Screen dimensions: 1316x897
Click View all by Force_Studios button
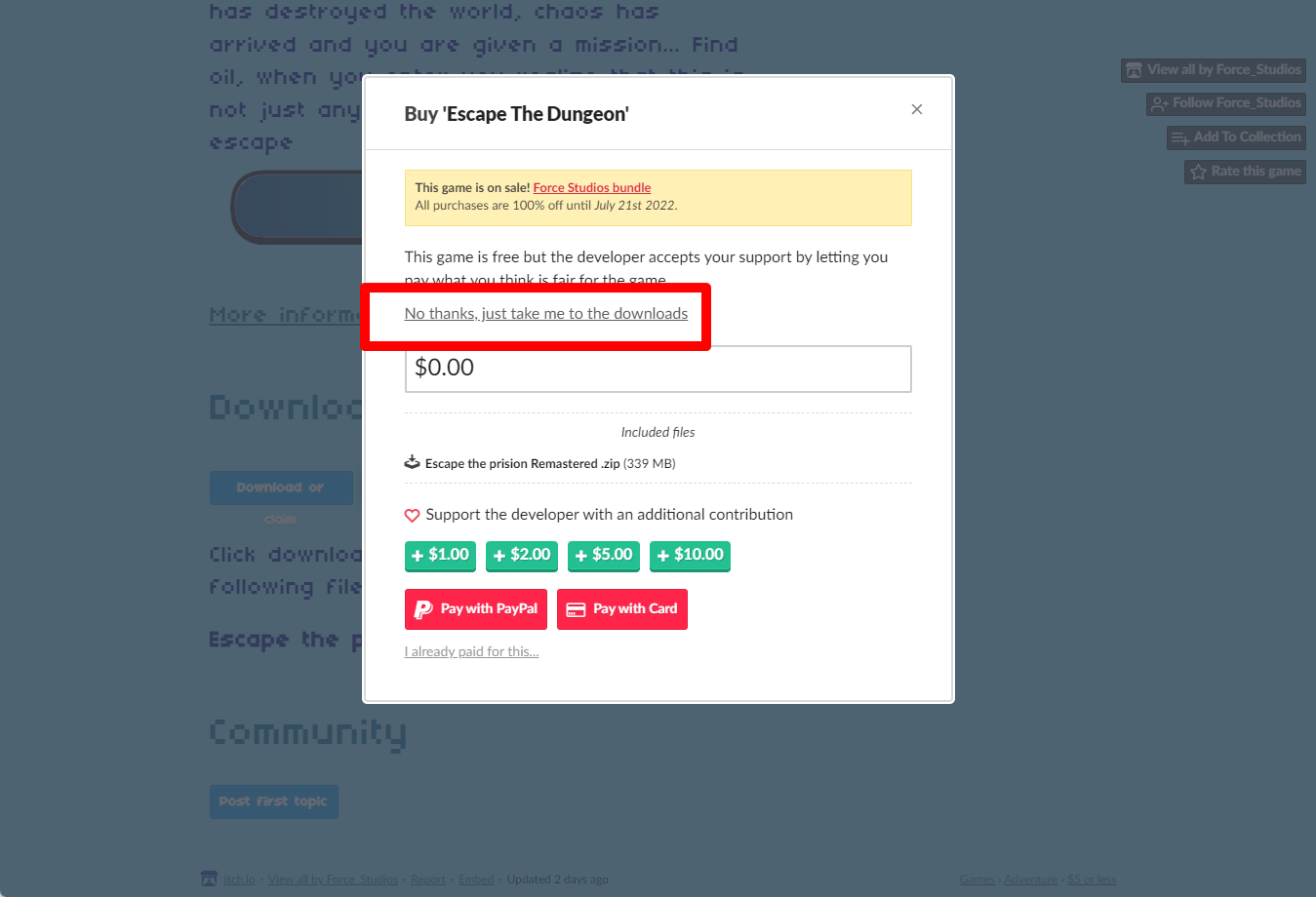click(x=1214, y=70)
